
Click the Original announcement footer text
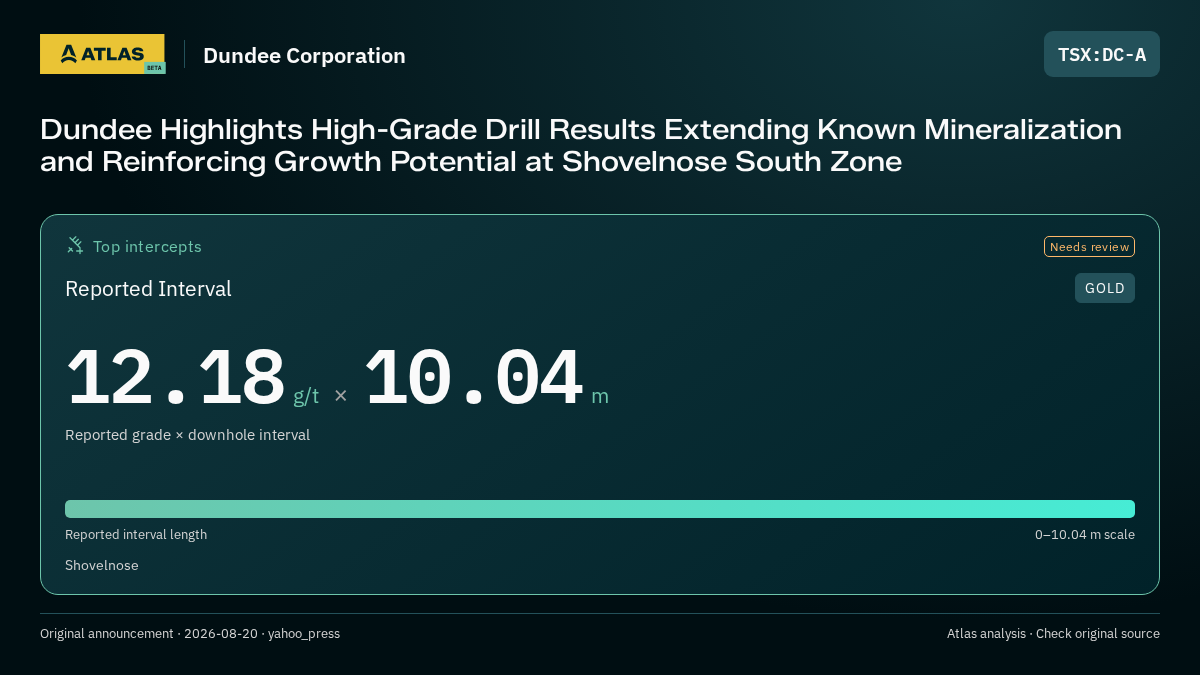190,634
